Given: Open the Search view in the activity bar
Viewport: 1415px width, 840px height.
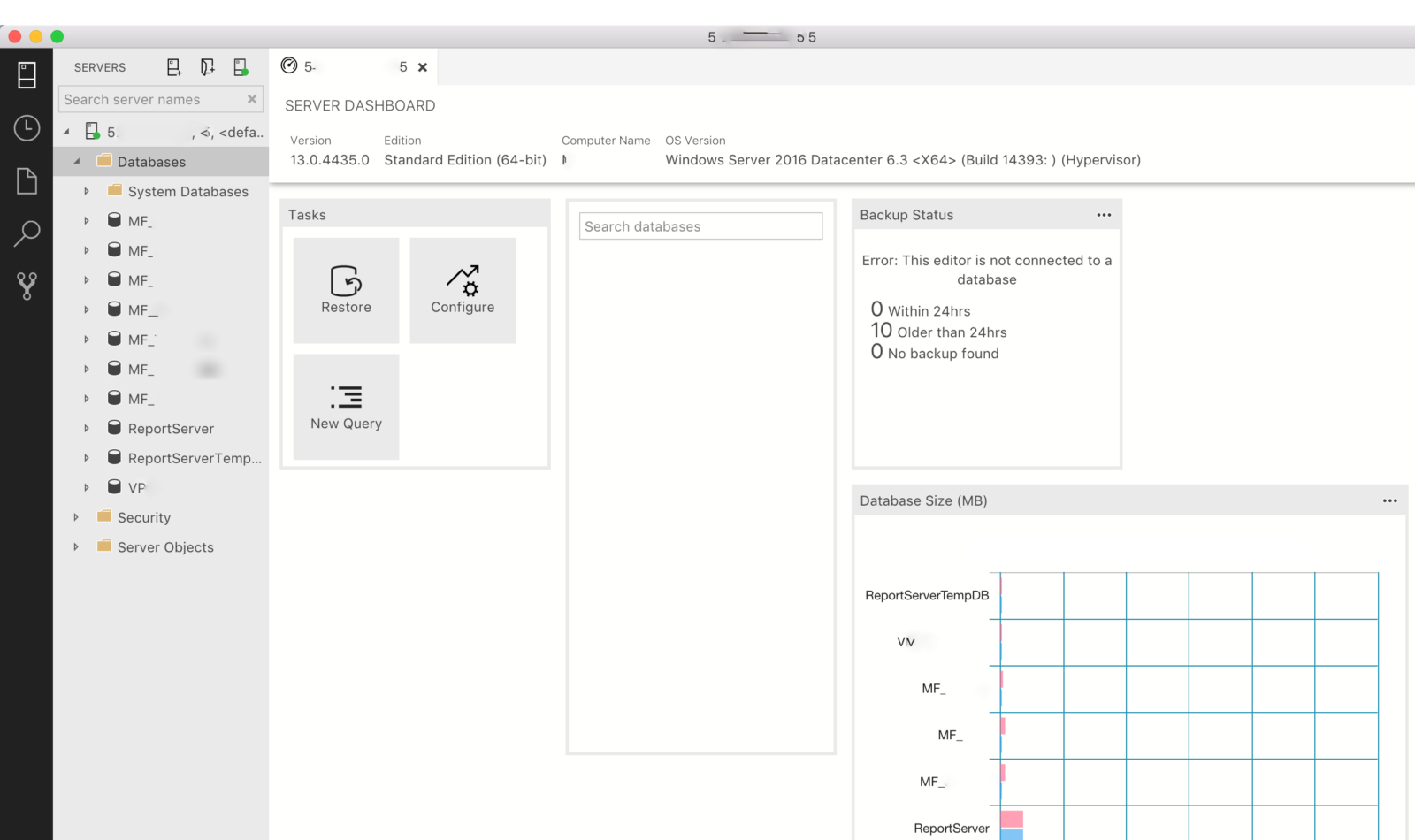Looking at the screenshot, I should tap(27, 233).
